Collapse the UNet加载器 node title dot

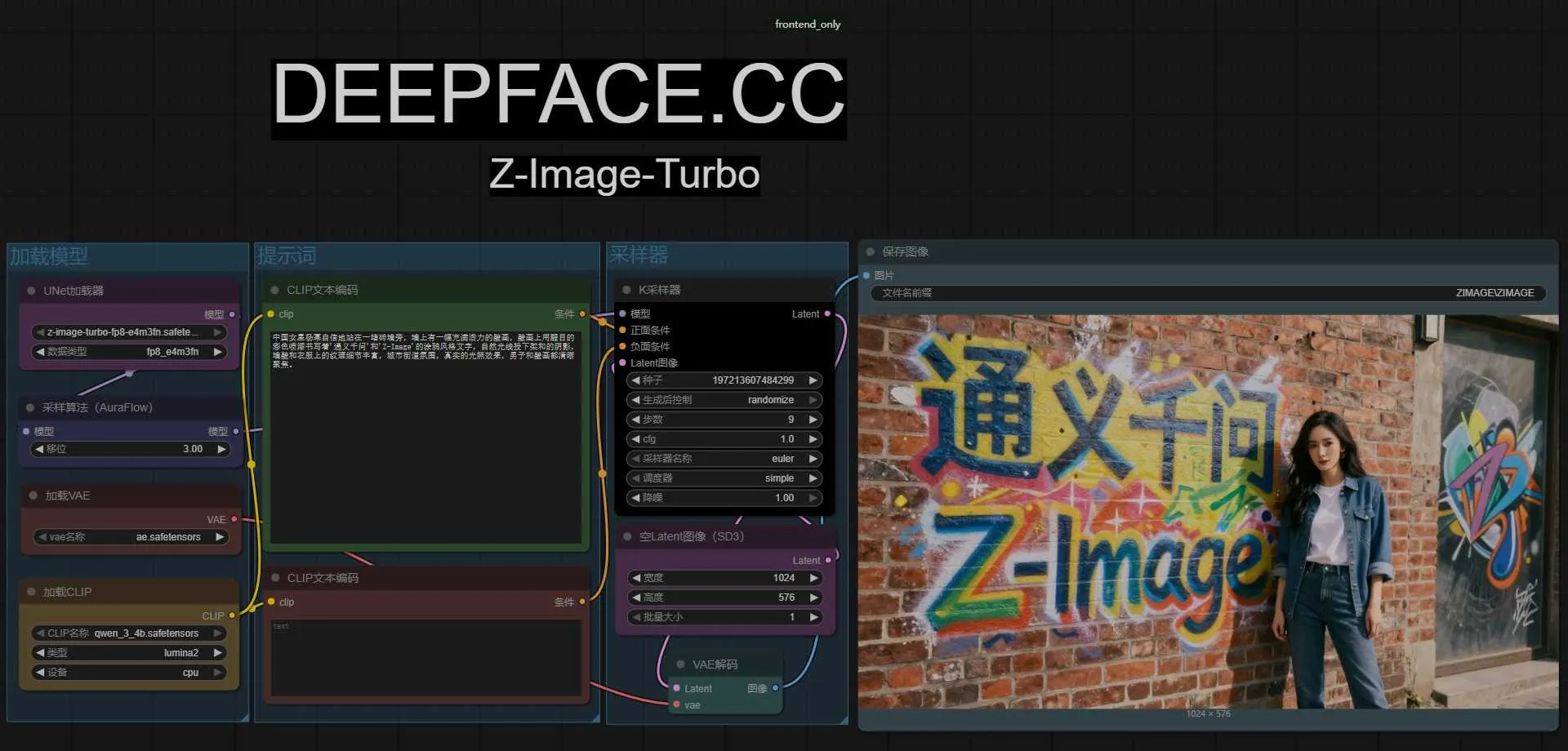tap(29, 291)
